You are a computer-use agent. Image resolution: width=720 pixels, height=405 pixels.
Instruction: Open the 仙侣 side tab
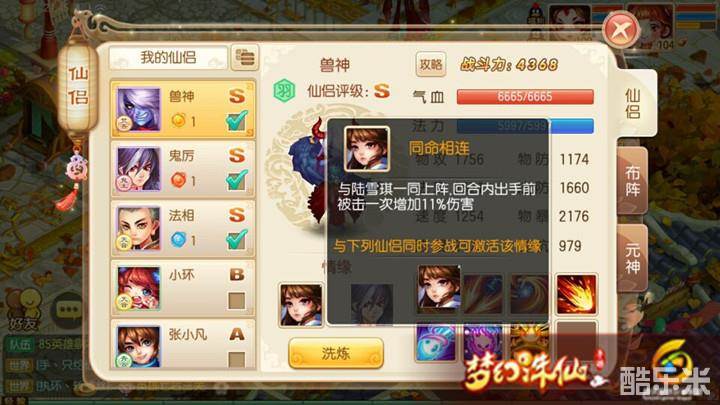click(x=633, y=104)
